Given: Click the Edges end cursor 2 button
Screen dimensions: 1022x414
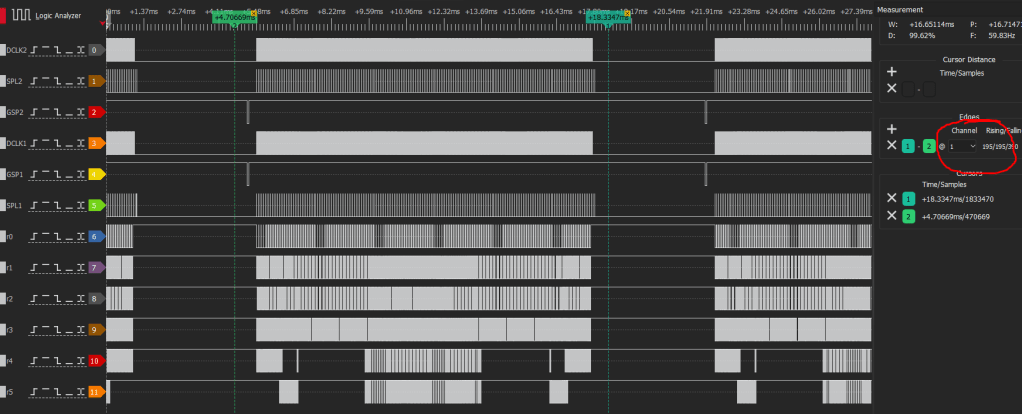Looking at the screenshot, I should (929, 146).
